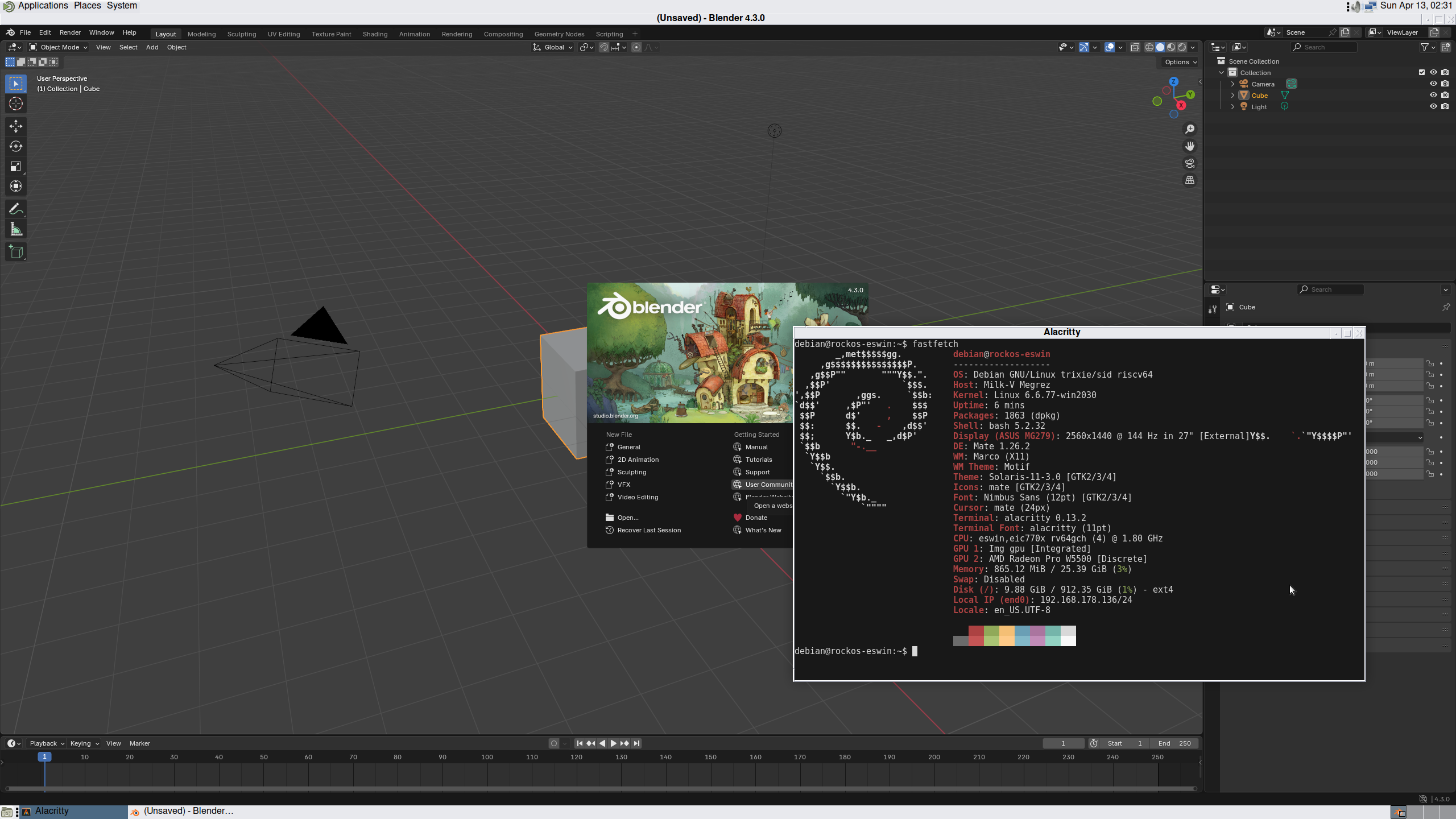Switch to material preview shading
The height and width of the screenshot is (819, 1456).
tap(1171, 47)
